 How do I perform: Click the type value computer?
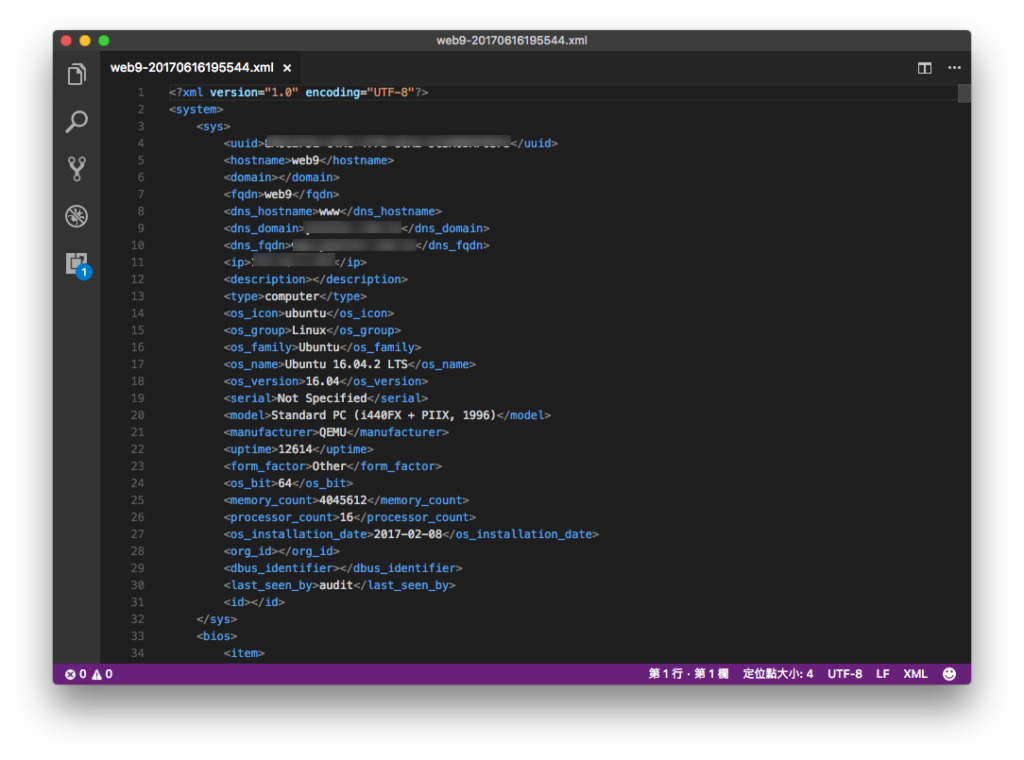[292, 296]
